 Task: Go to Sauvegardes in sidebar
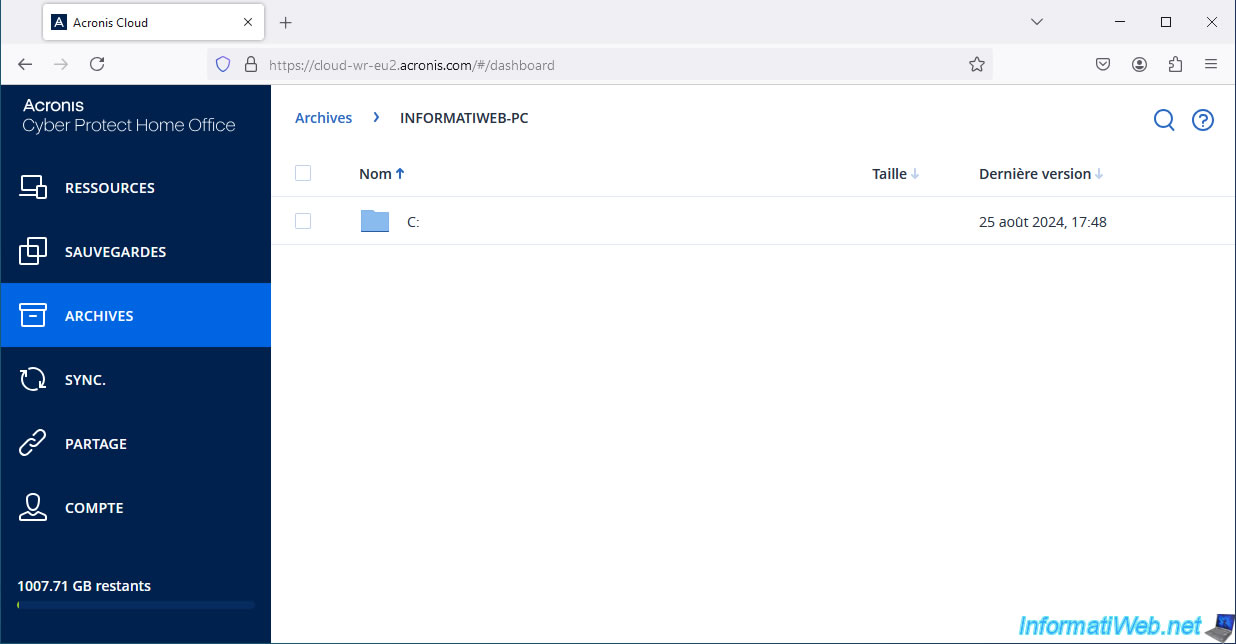click(x=115, y=252)
